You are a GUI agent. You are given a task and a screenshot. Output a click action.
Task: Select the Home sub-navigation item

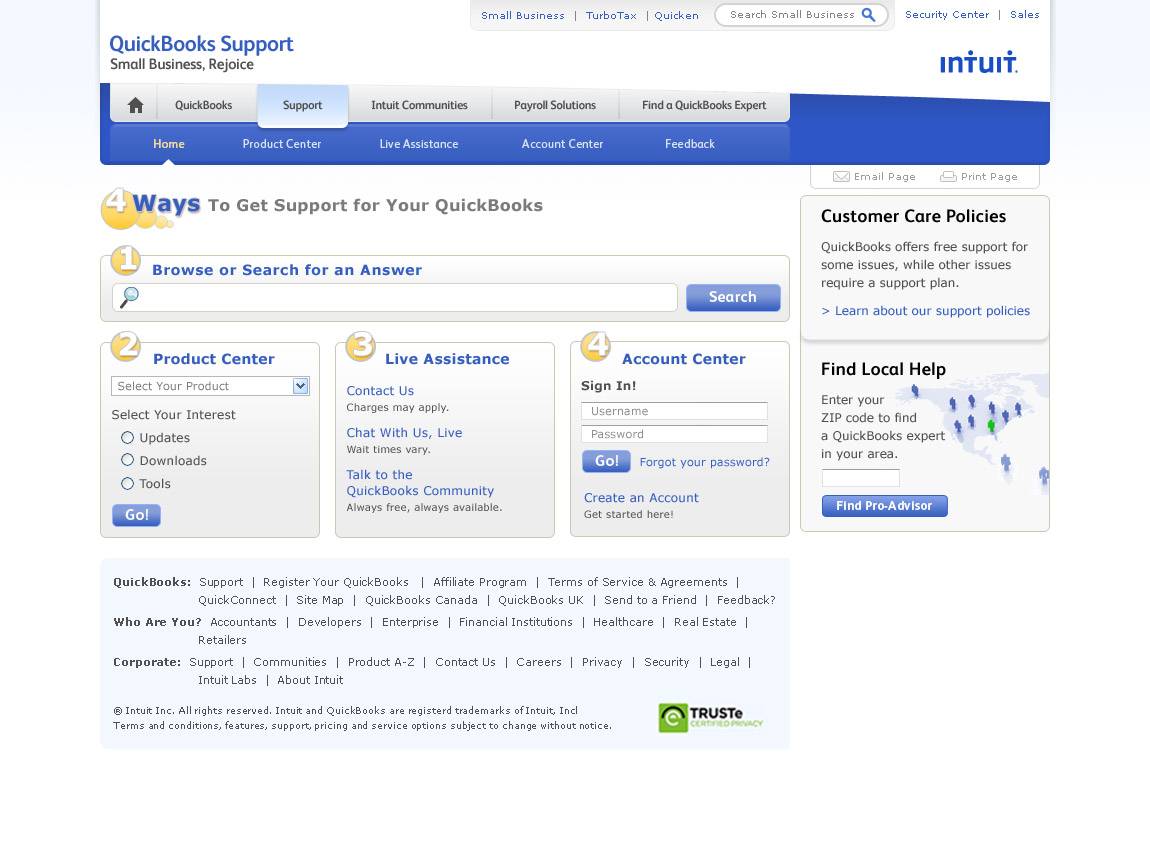click(x=169, y=144)
